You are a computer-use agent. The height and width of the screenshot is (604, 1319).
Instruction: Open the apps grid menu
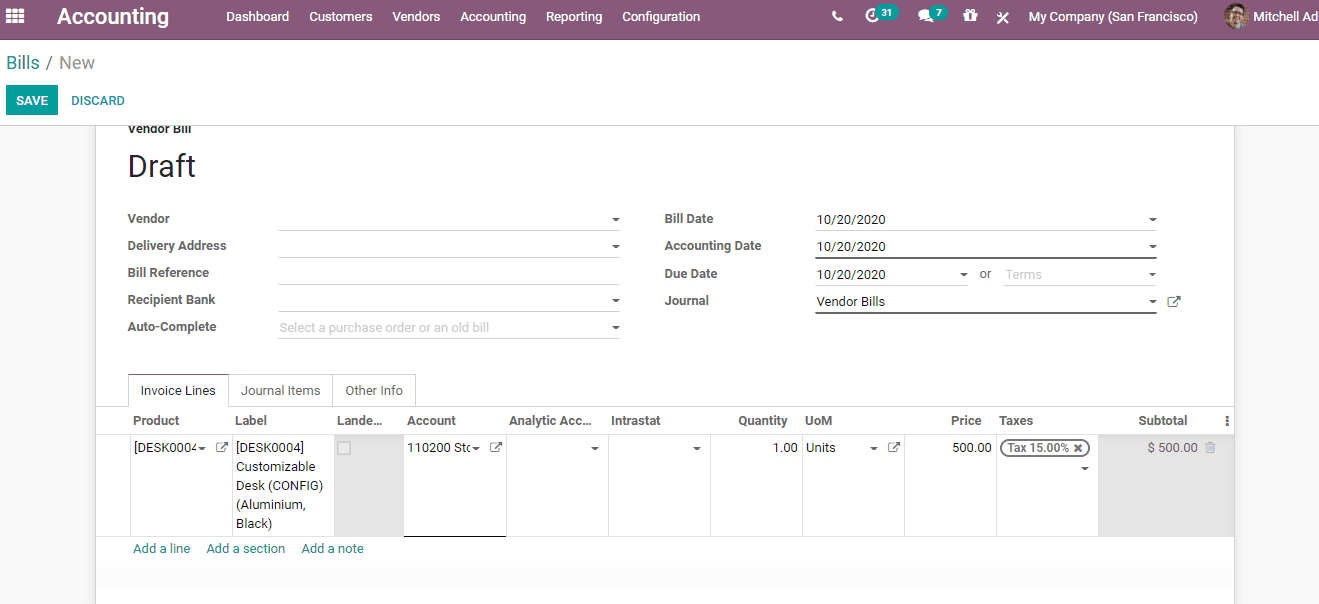click(14, 16)
